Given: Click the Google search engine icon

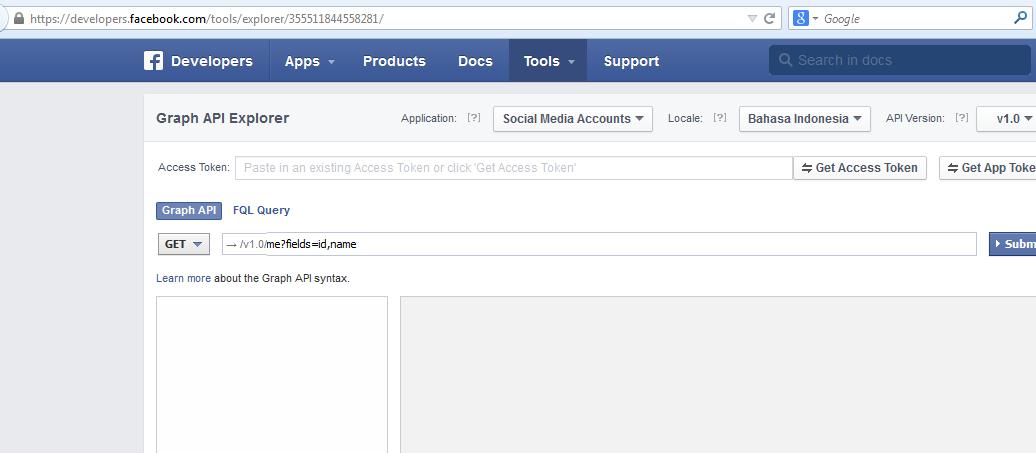Looking at the screenshot, I should pyautogui.click(x=801, y=18).
